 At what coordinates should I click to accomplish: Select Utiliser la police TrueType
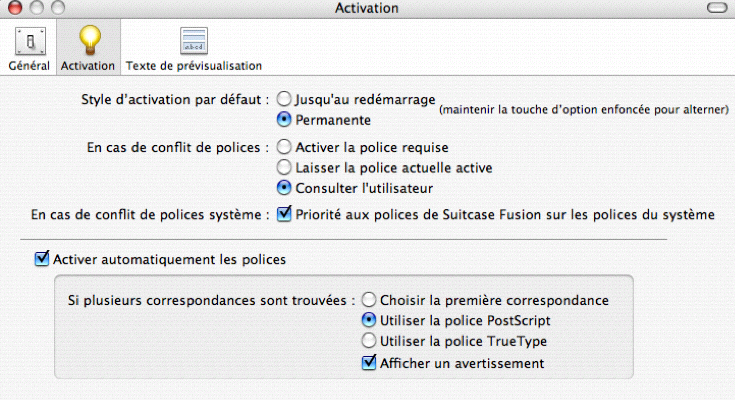[368, 341]
